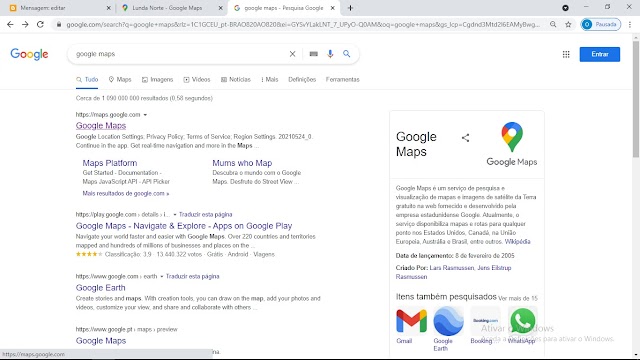Expand the dropdown arrow next to the play.google.com URL
The height and width of the screenshot is (360, 640).
click(x=175, y=215)
